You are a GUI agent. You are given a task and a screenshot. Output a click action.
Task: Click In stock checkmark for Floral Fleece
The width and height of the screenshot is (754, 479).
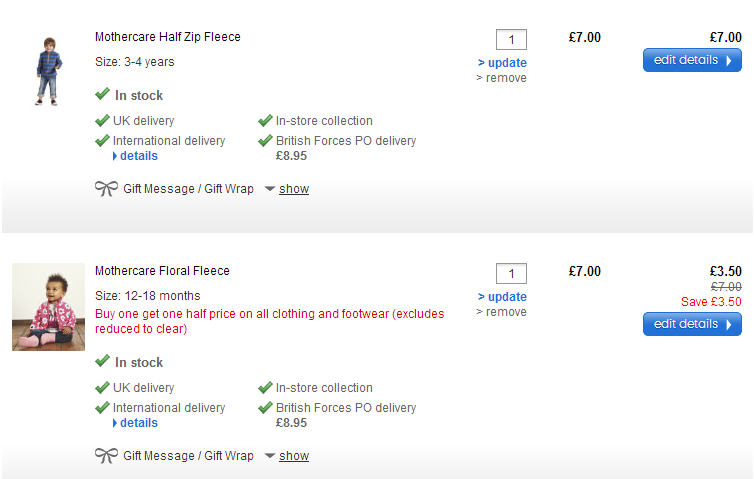click(x=102, y=361)
